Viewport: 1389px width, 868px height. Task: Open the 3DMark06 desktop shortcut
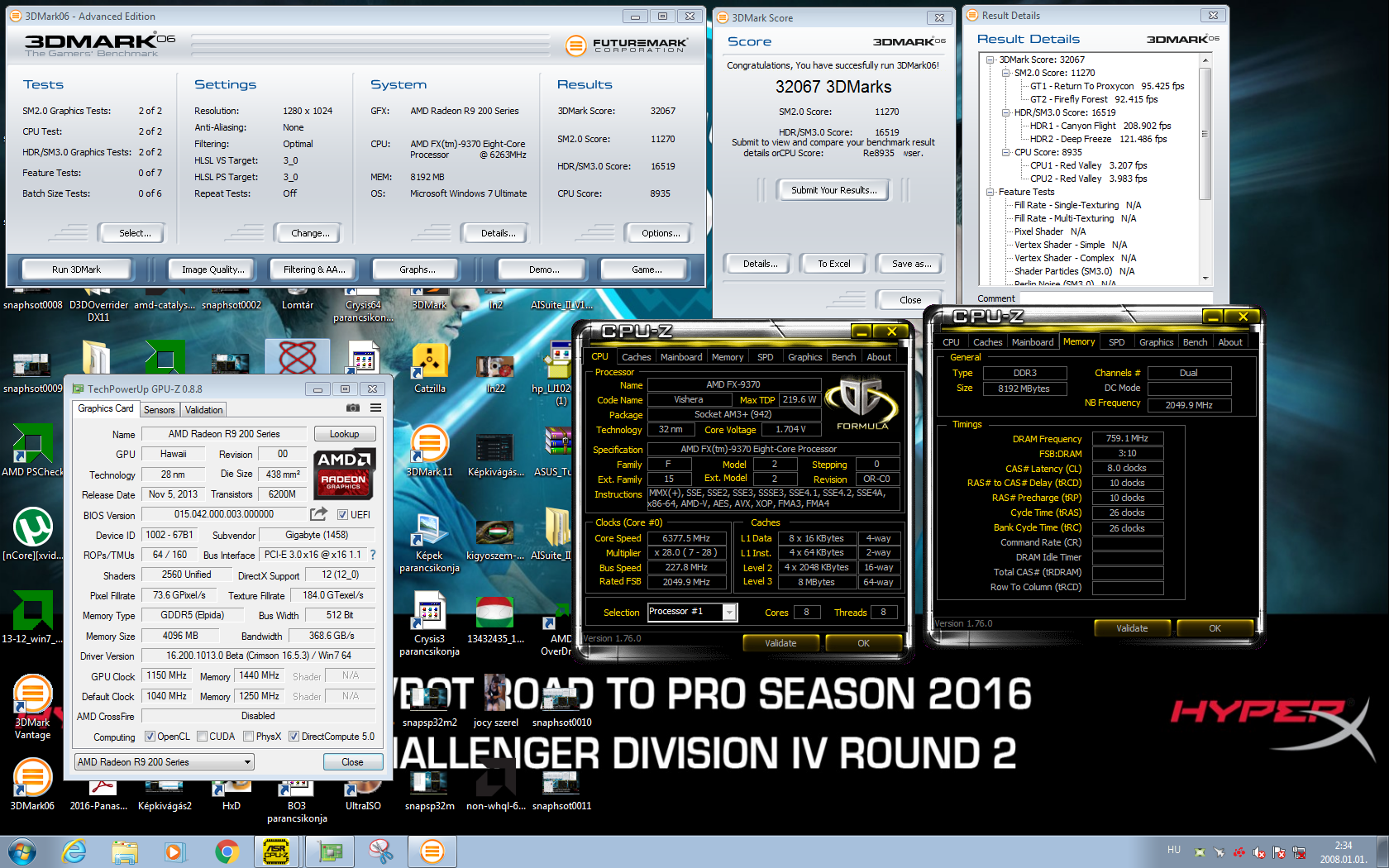click(33, 785)
